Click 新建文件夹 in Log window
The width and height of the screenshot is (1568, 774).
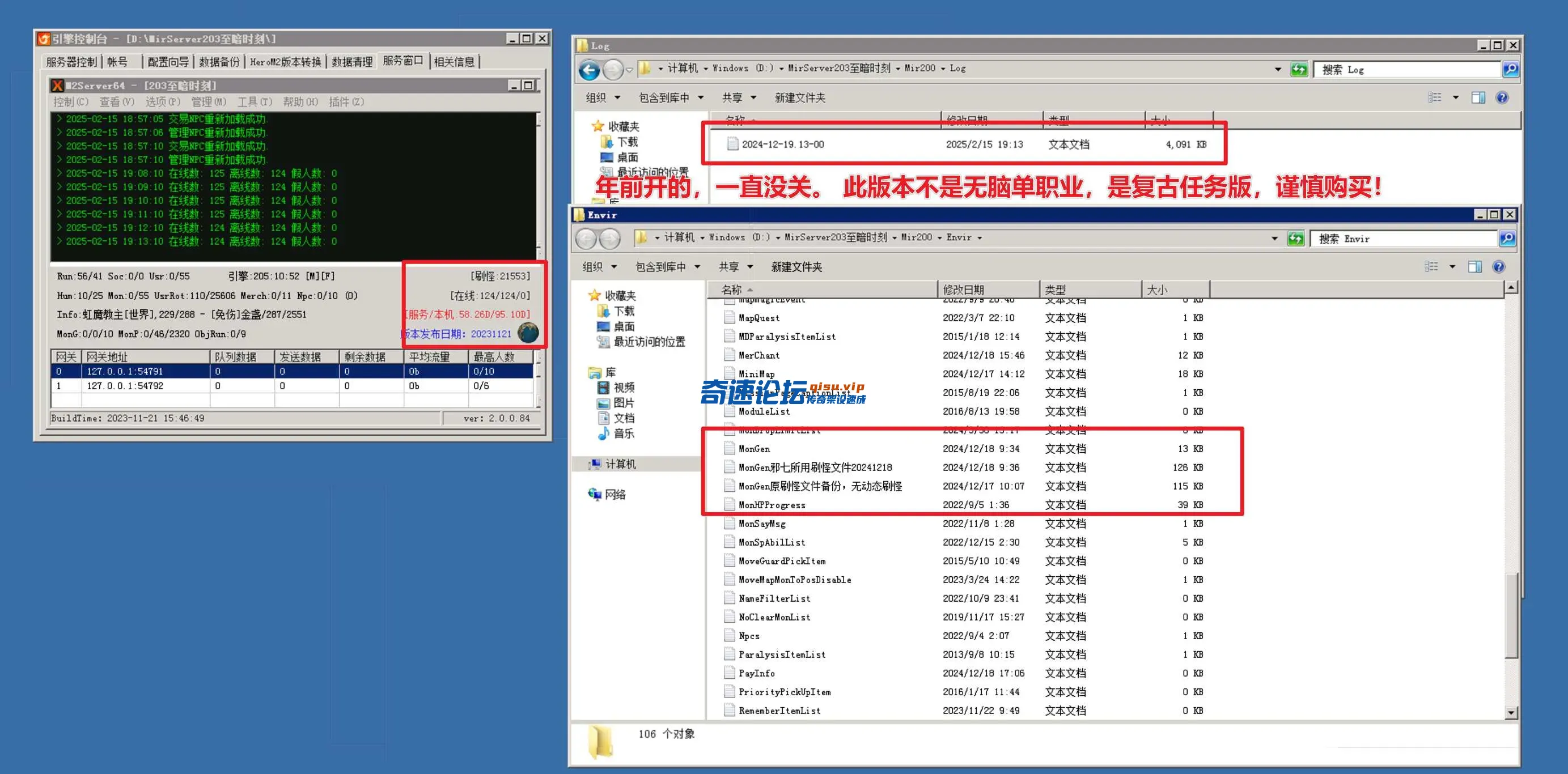tap(800, 97)
